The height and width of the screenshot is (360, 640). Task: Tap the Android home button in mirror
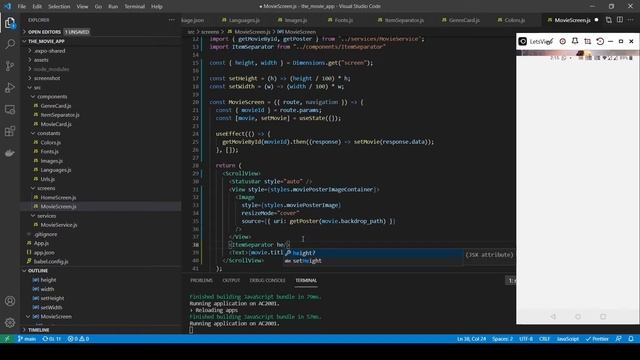(x=578, y=316)
